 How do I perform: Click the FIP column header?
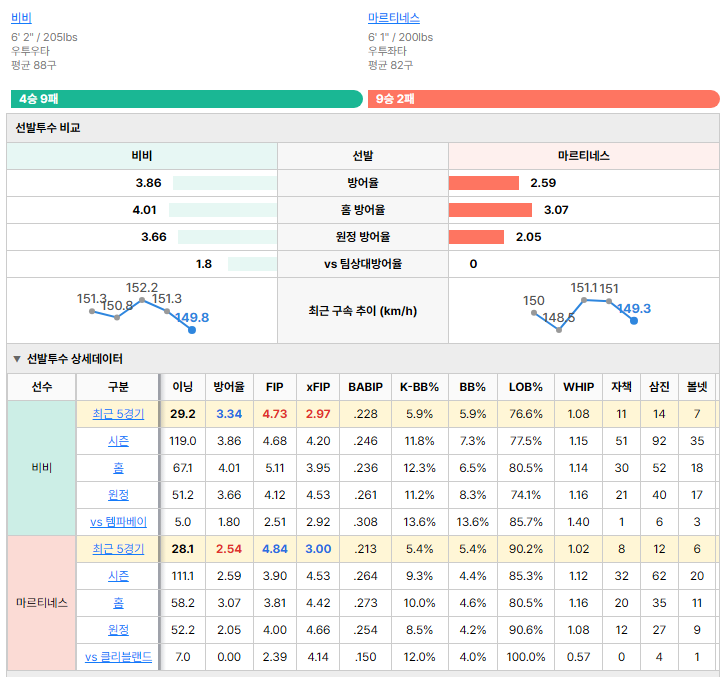pyautogui.click(x=275, y=387)
